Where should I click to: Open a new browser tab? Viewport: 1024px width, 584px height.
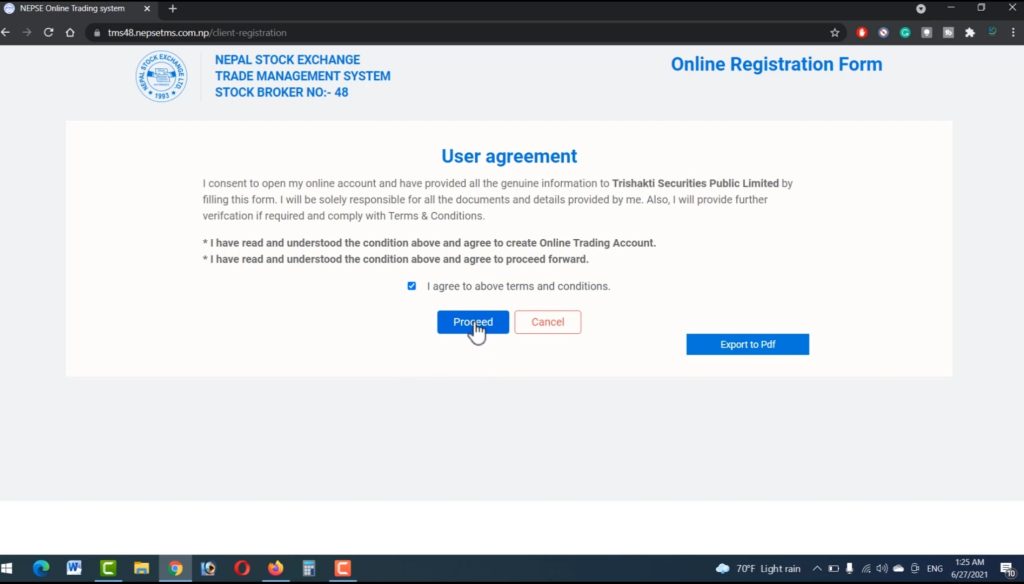172,9
